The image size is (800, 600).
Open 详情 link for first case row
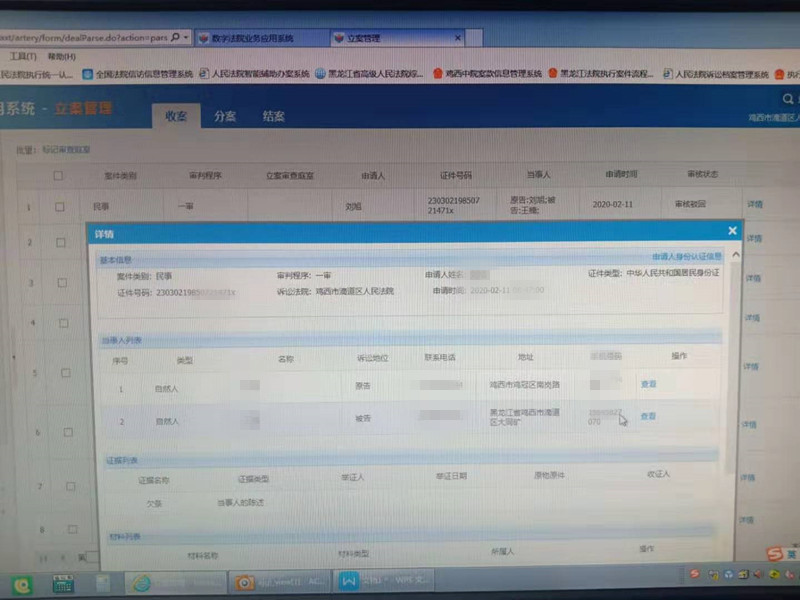pos(753,204)
